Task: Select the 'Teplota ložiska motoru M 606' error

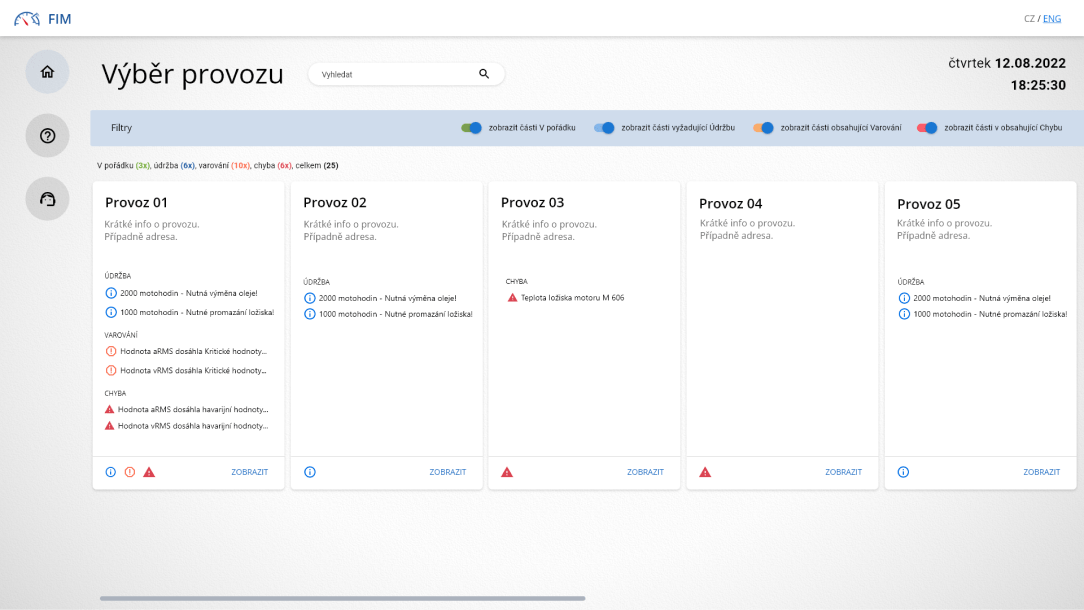Action: click(572, 298)
